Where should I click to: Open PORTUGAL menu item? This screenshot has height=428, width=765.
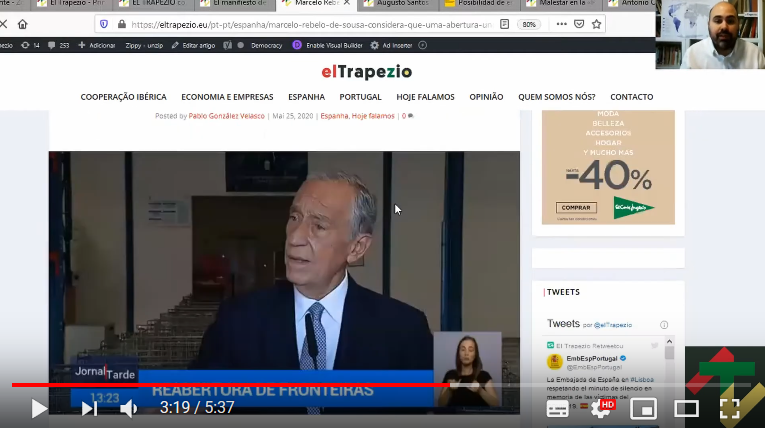pos(361,97)
